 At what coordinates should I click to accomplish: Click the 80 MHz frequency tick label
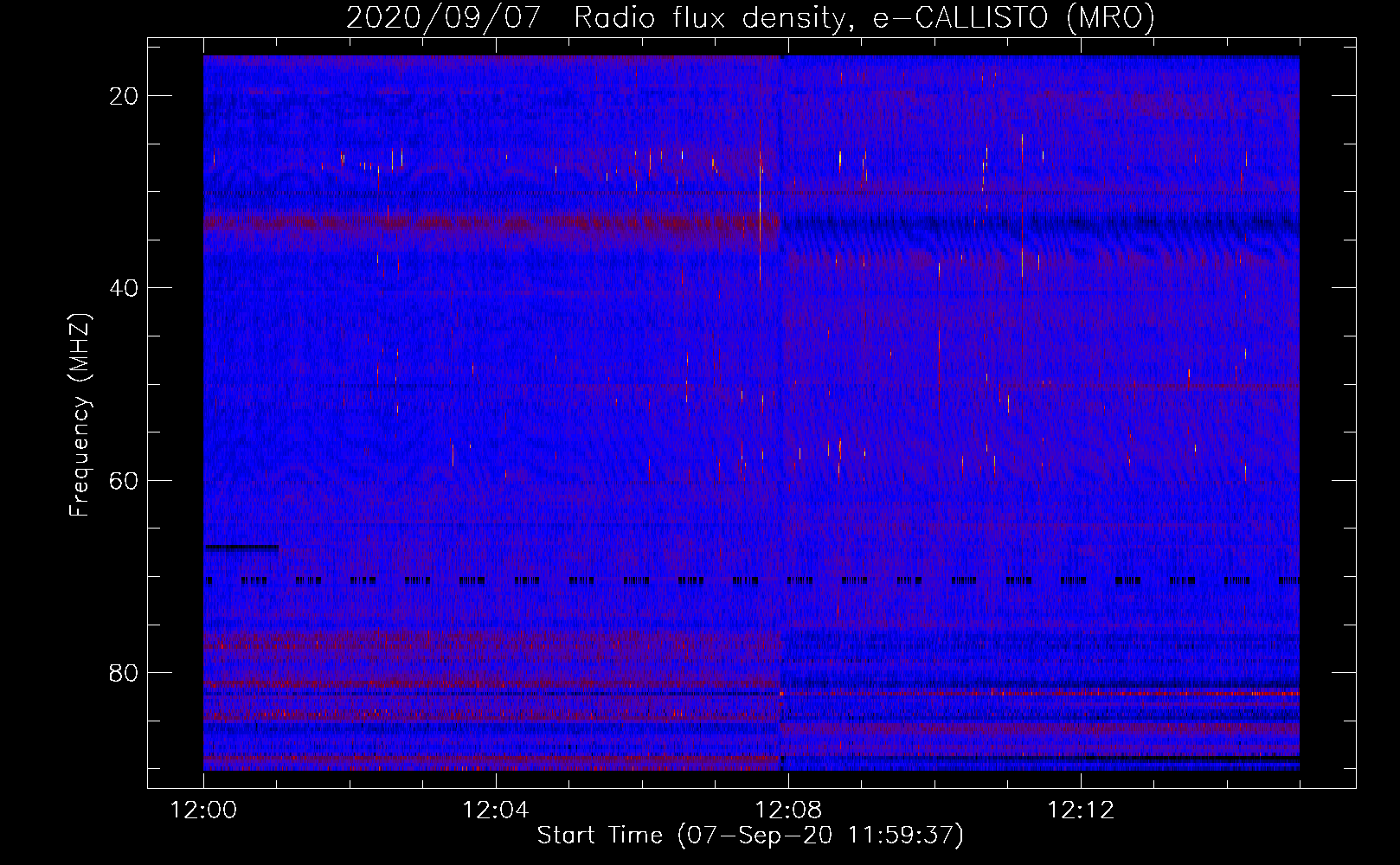click(125, 672)
